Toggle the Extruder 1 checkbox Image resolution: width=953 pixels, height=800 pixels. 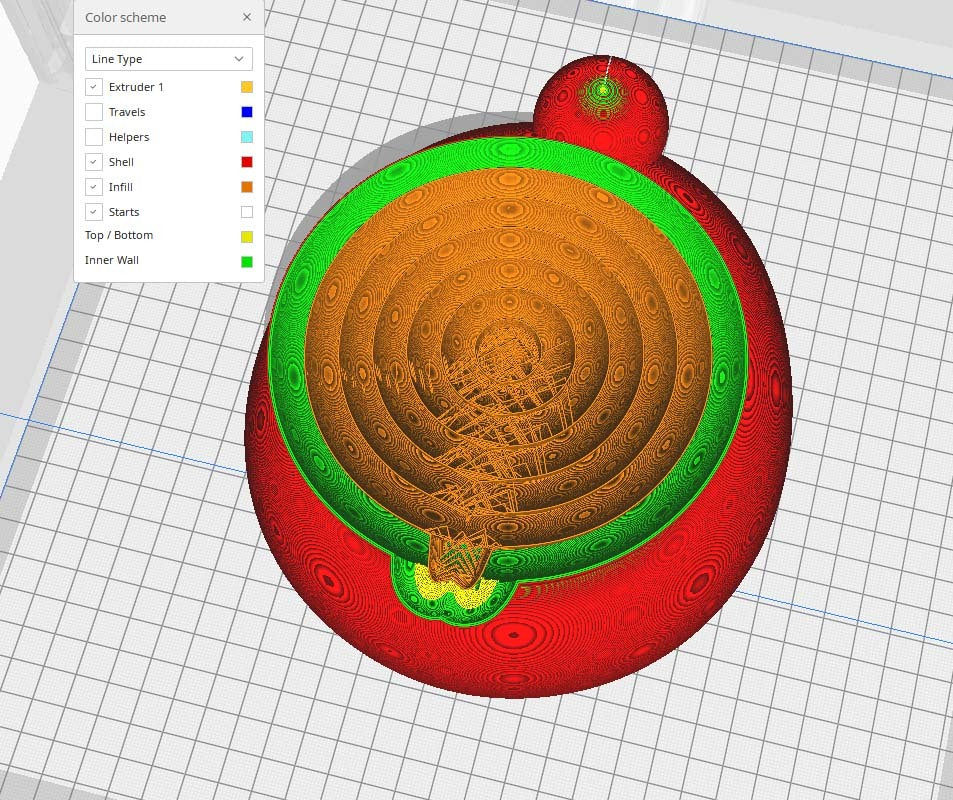tap(94, 87)
